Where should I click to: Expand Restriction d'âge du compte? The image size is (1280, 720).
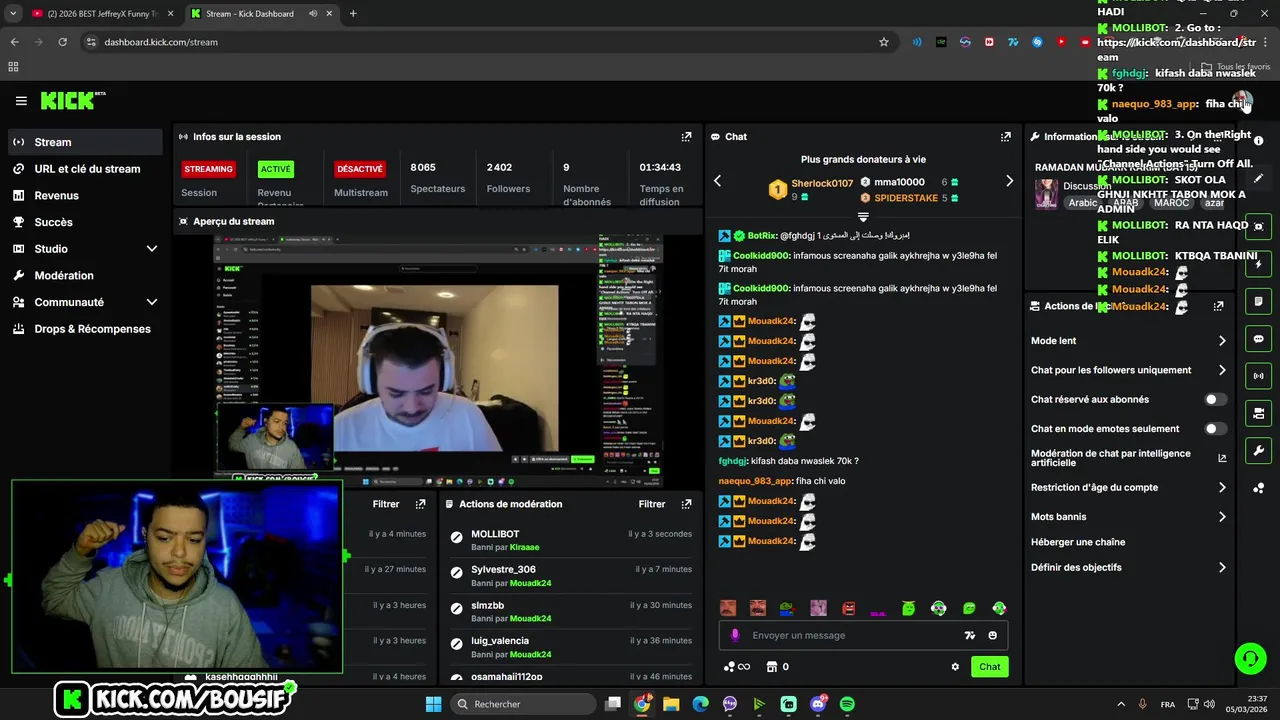pyautogui.click(x=1128, y=487)
